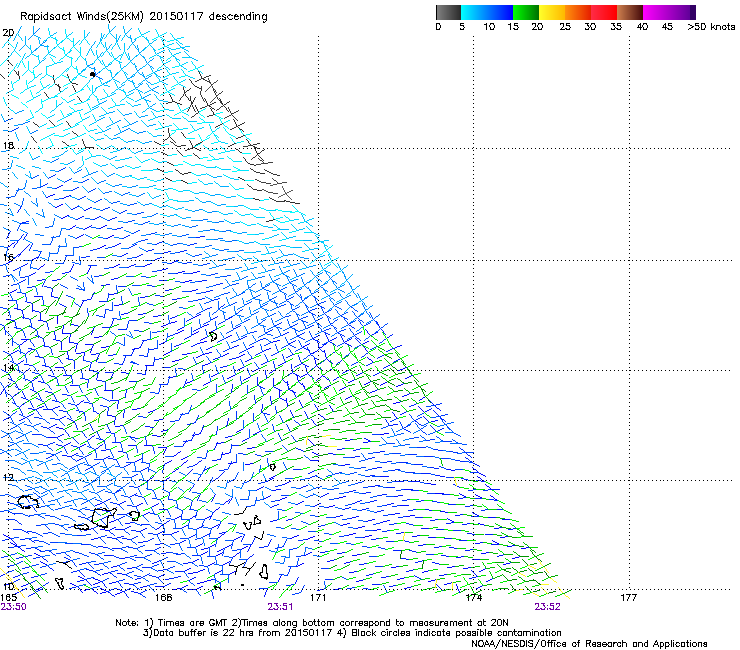This screenshot has width=740, height=650.
Task: Click the 'Data buffer is 22 hrs' note
Action: coord(204,633)
